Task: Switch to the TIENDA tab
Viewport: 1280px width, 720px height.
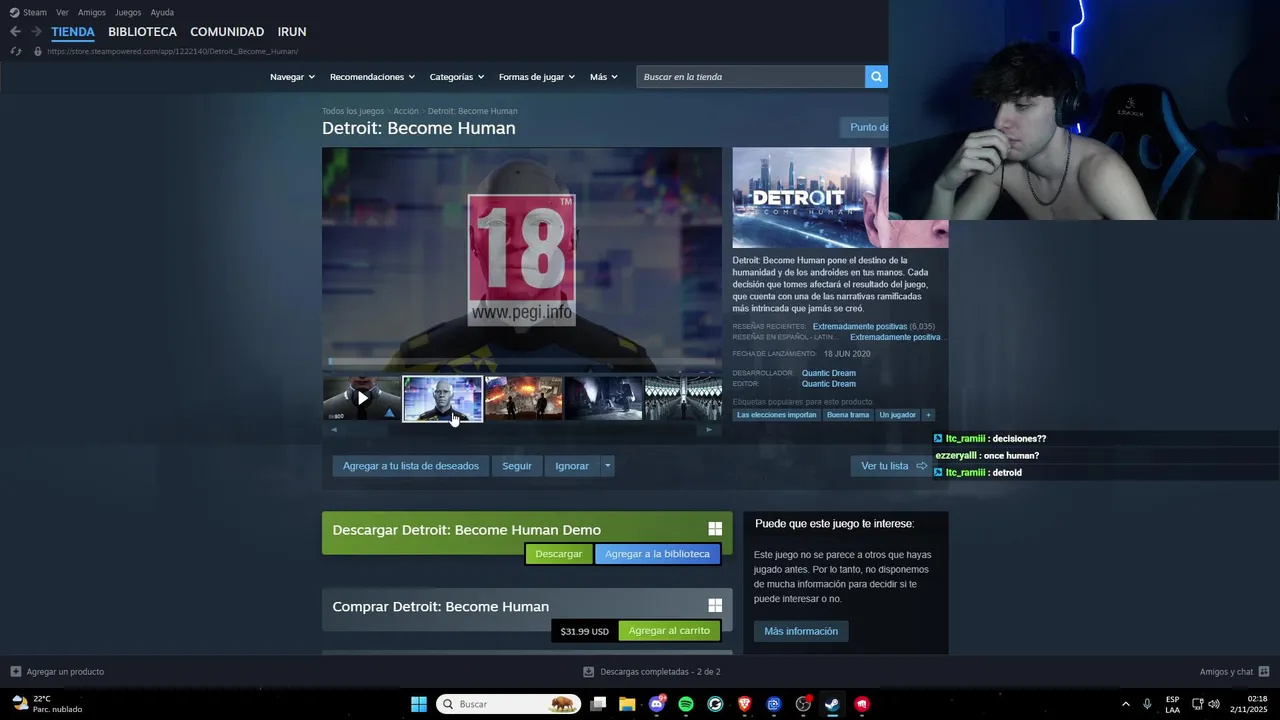Action: tap(73, 32)
